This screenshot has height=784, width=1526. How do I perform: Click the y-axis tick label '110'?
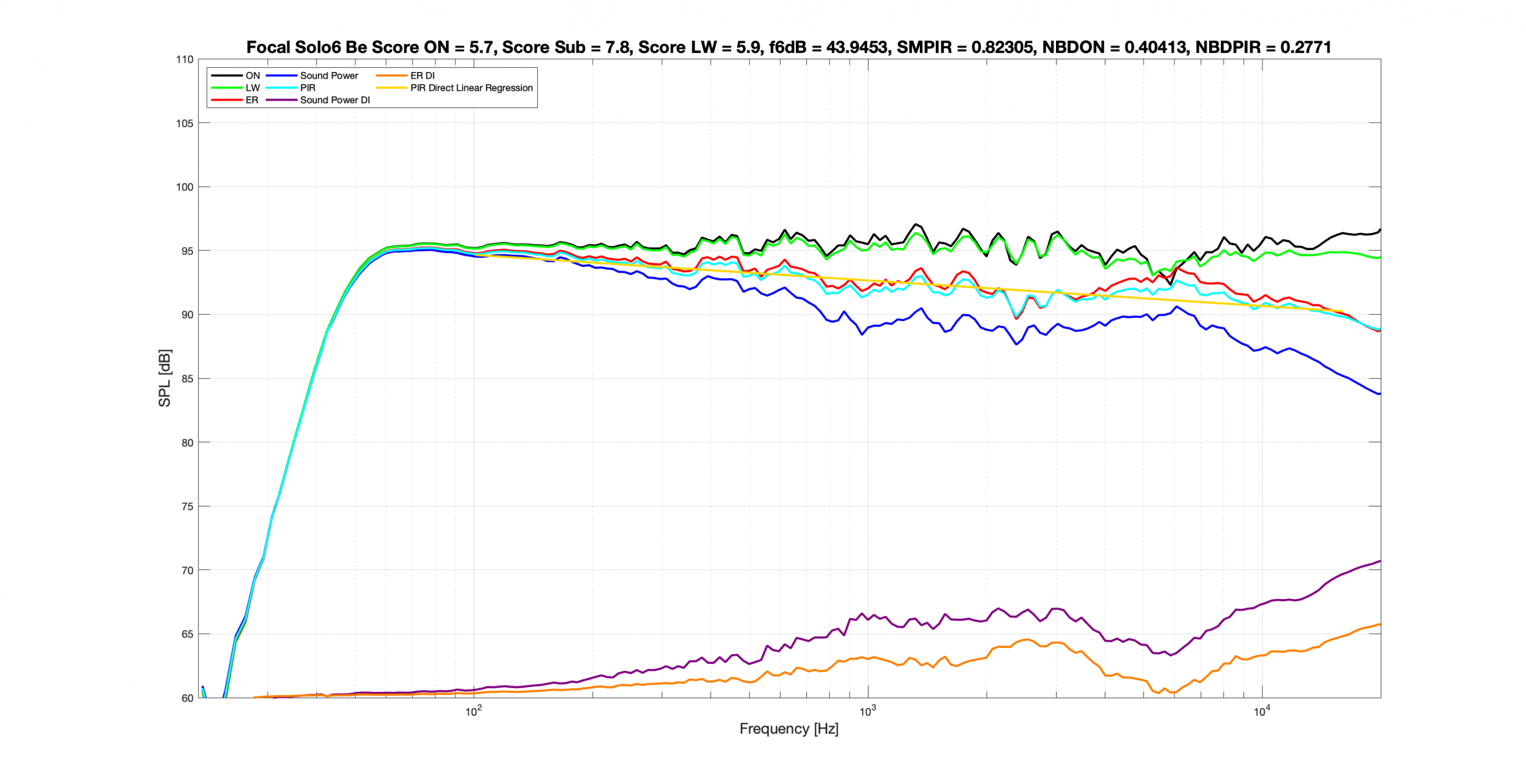coord(185,60)
